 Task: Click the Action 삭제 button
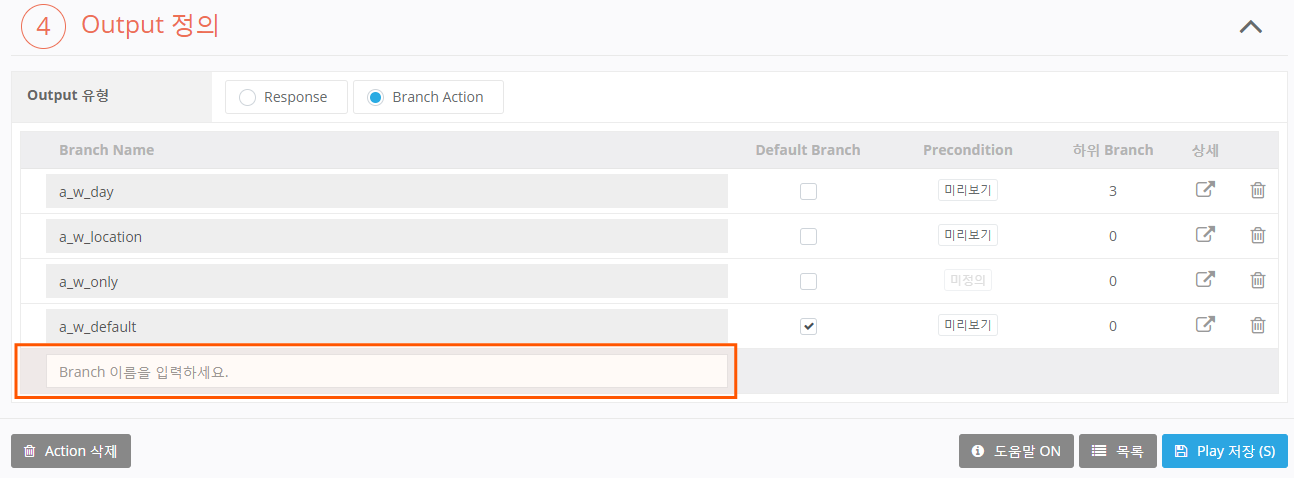(x=71, y=451)
